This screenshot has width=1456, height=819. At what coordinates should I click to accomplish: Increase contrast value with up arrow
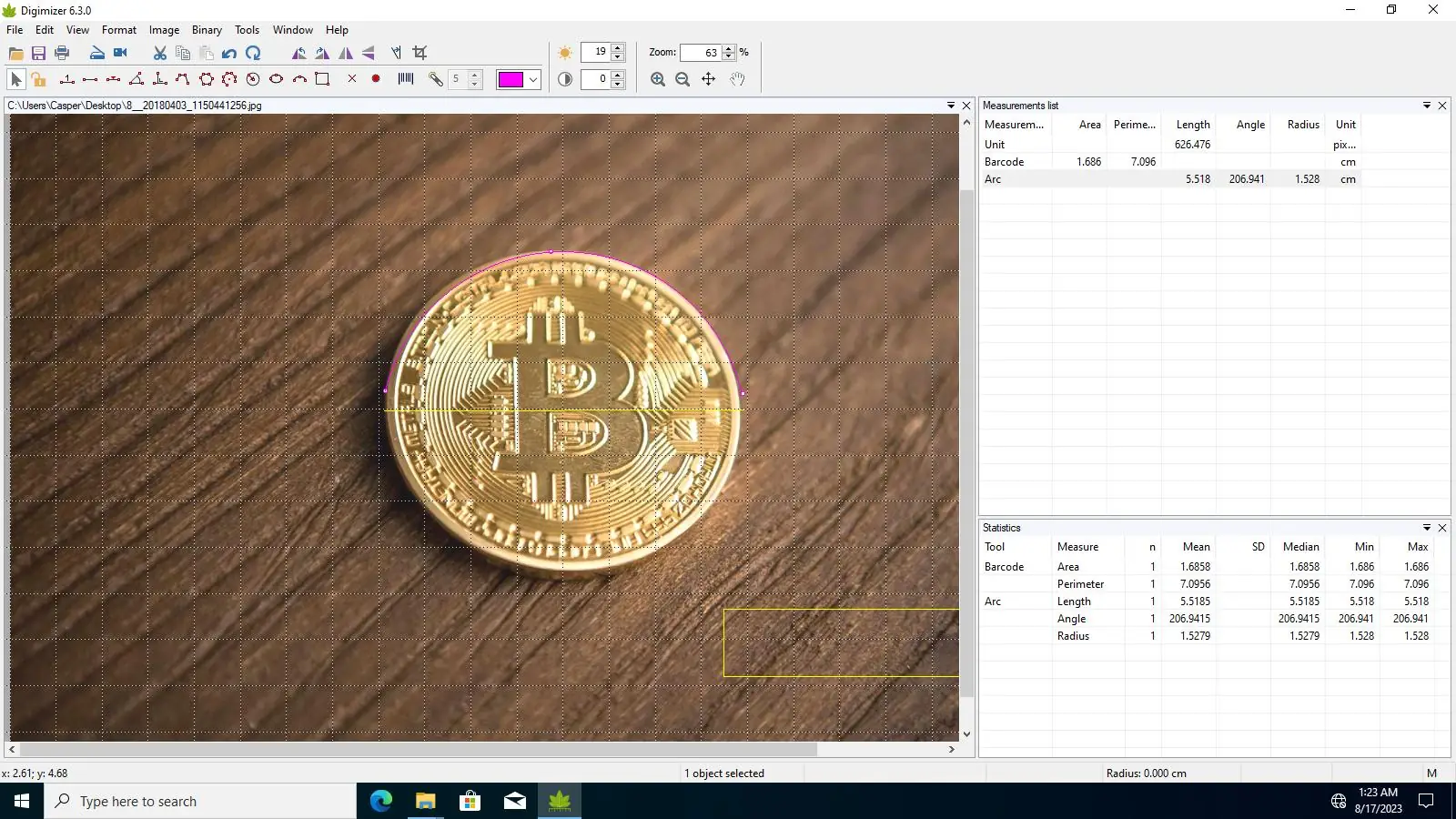click(x=618, y=75)
